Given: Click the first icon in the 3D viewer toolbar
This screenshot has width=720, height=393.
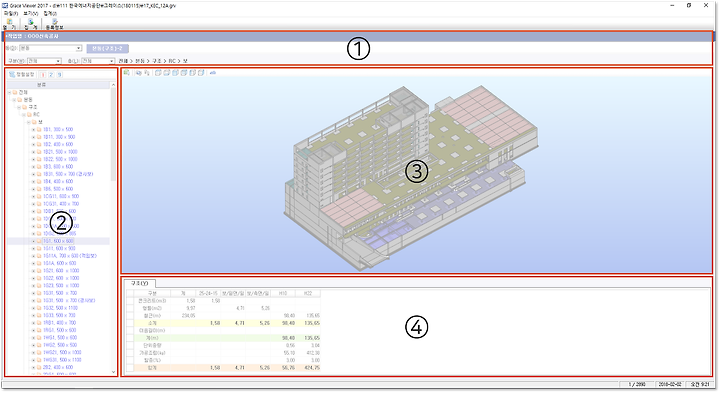Looking at the screenshot, I should tap(127, 73).
